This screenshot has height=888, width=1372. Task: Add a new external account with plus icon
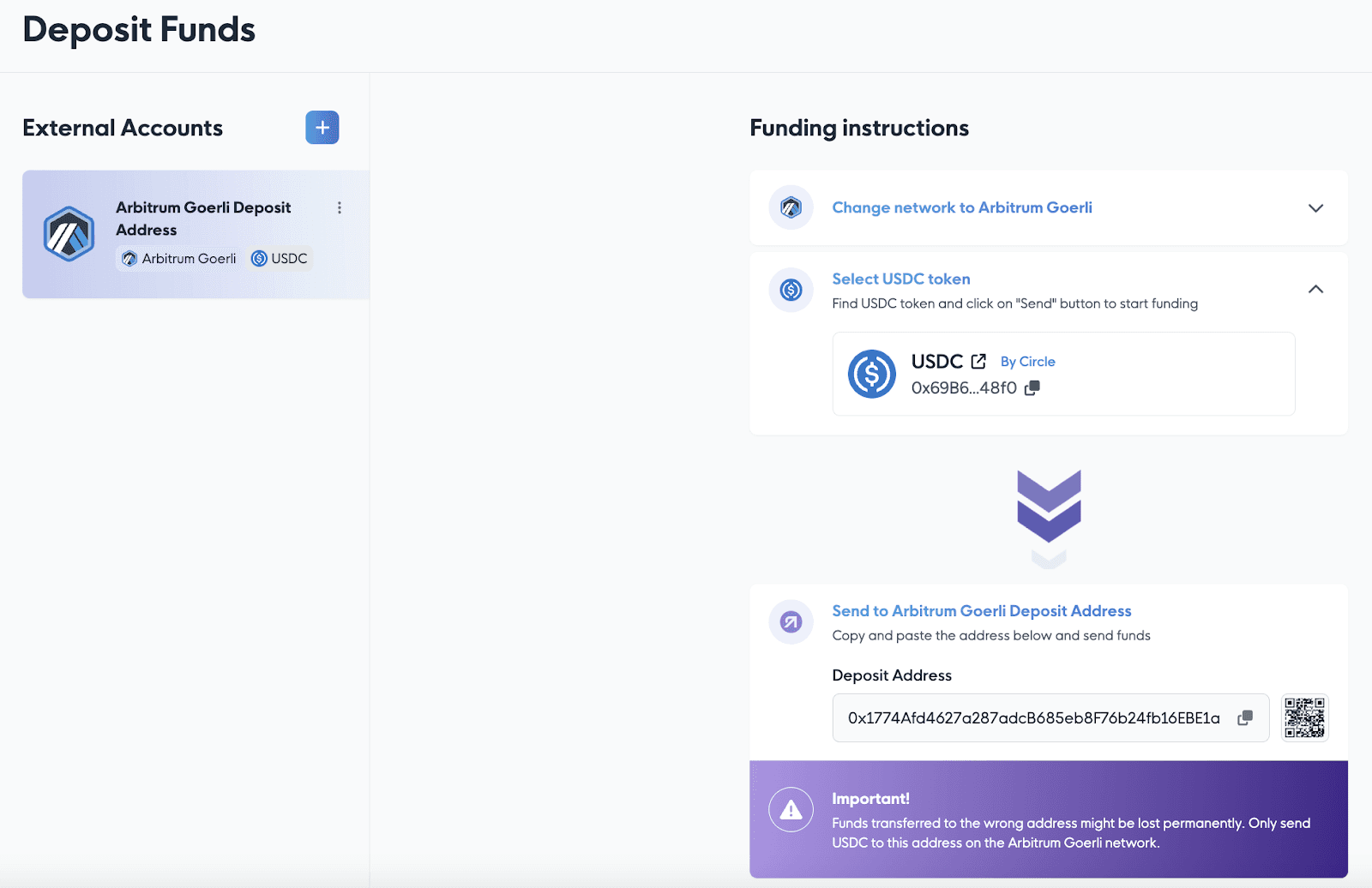tap(322, 128)
